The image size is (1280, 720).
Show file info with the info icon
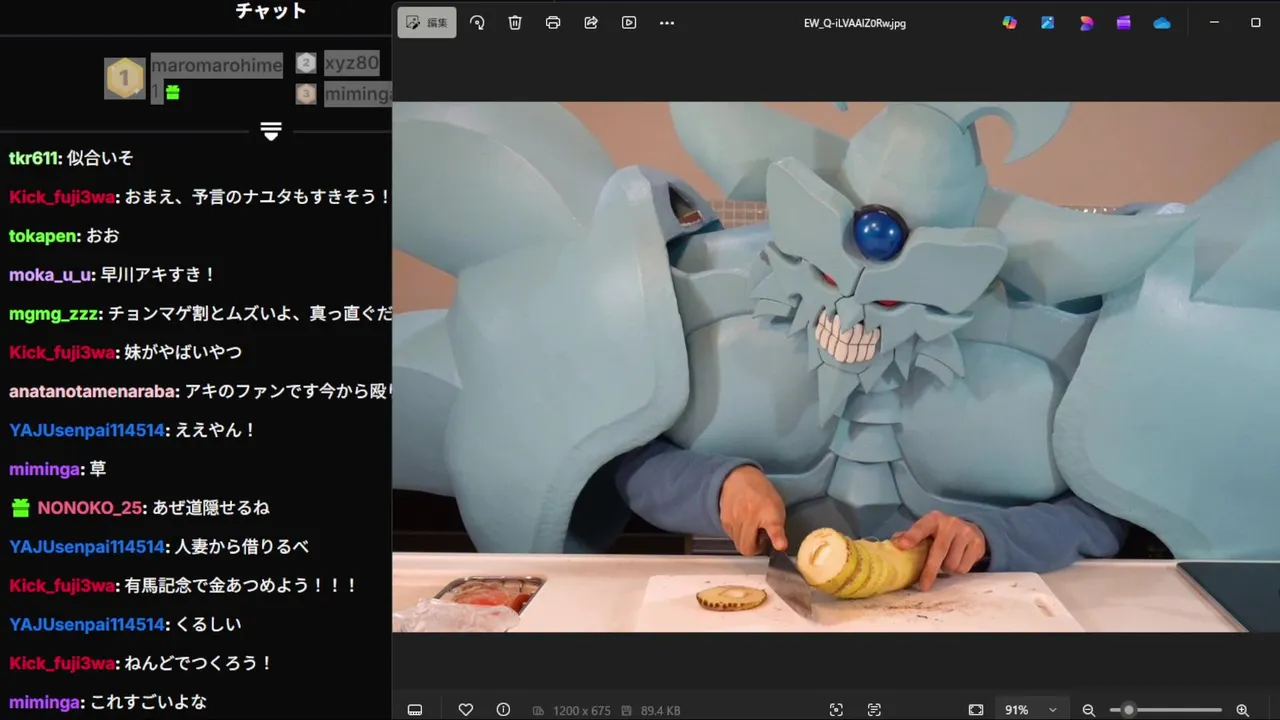point(503,710)
